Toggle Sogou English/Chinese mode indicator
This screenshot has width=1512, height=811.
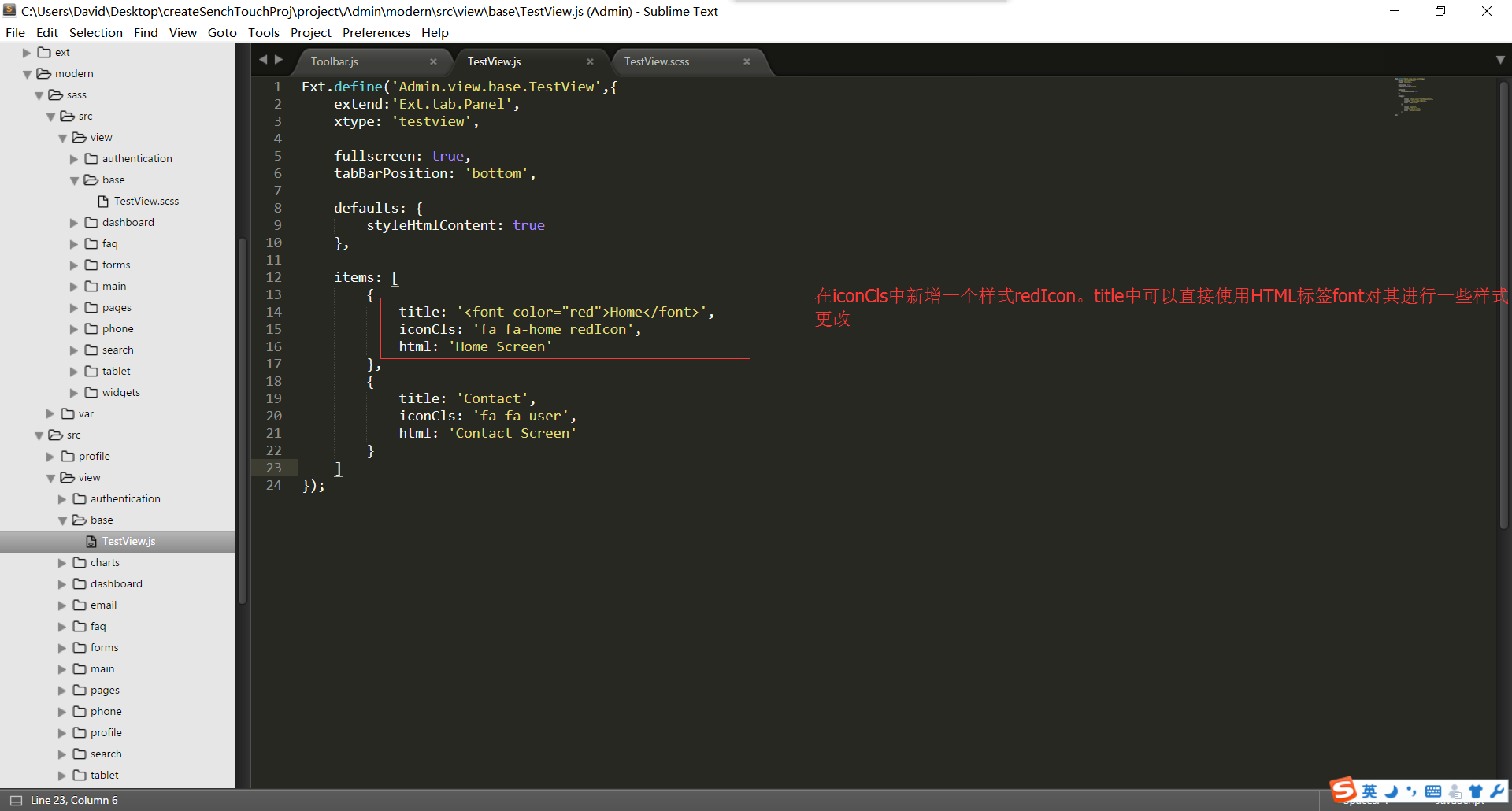(1370, 791)
